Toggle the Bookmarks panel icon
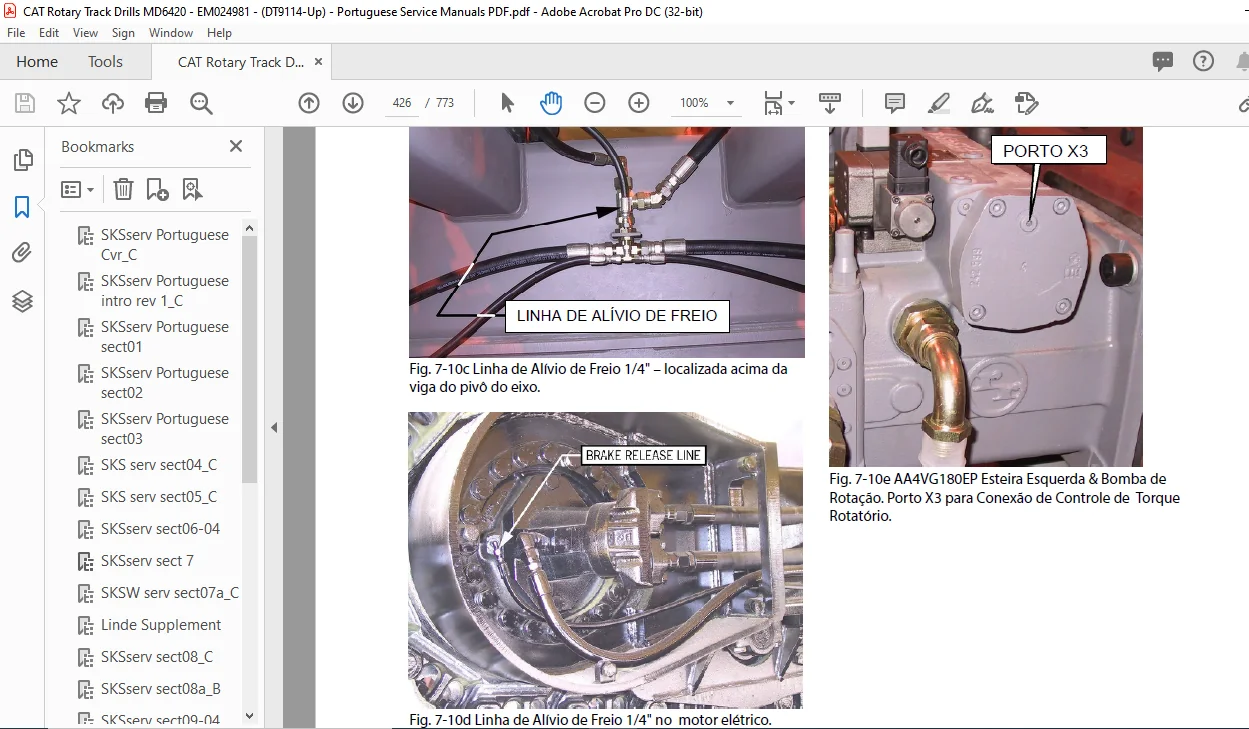 [x=22, y=207]
